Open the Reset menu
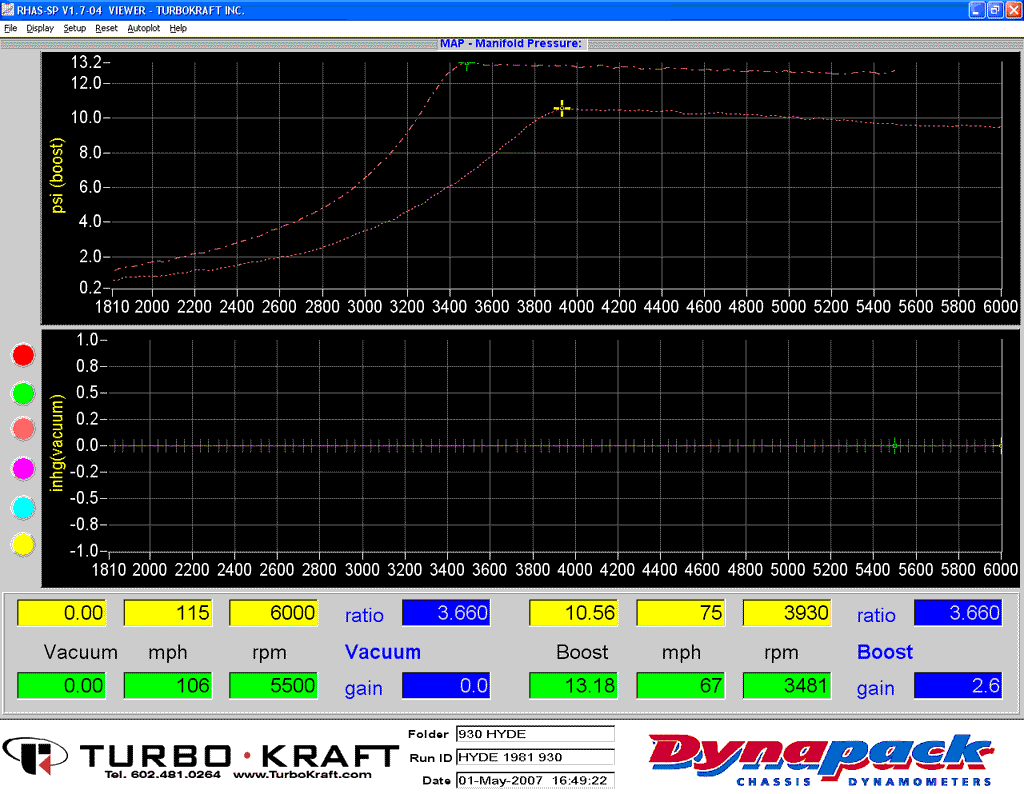The image size is (1024, 794). pyautogui.click(x=106, y=28)
